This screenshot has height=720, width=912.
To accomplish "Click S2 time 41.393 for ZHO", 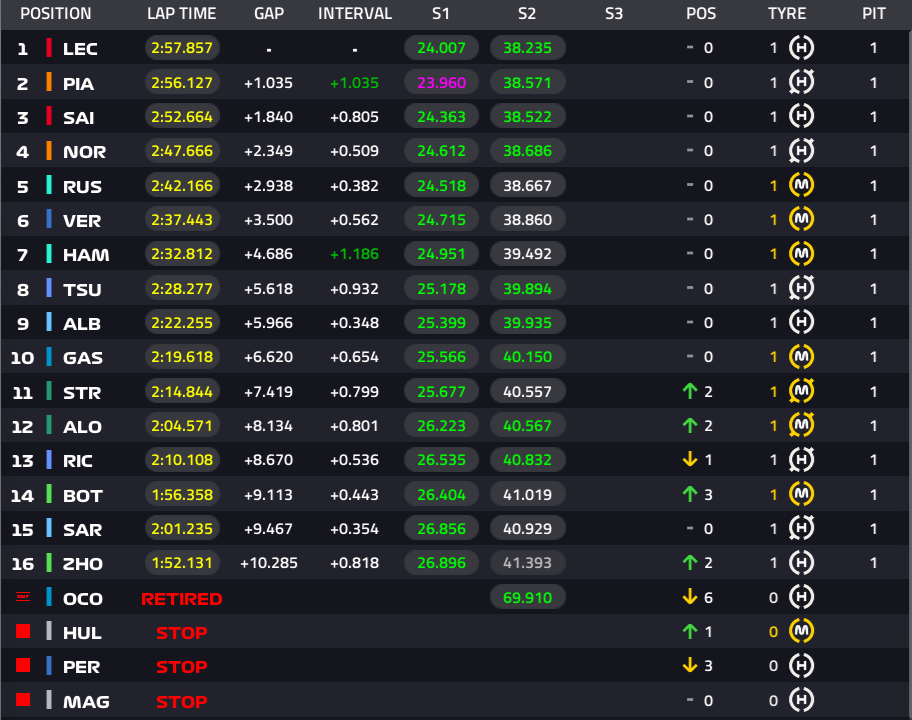I will click(528, 562).
